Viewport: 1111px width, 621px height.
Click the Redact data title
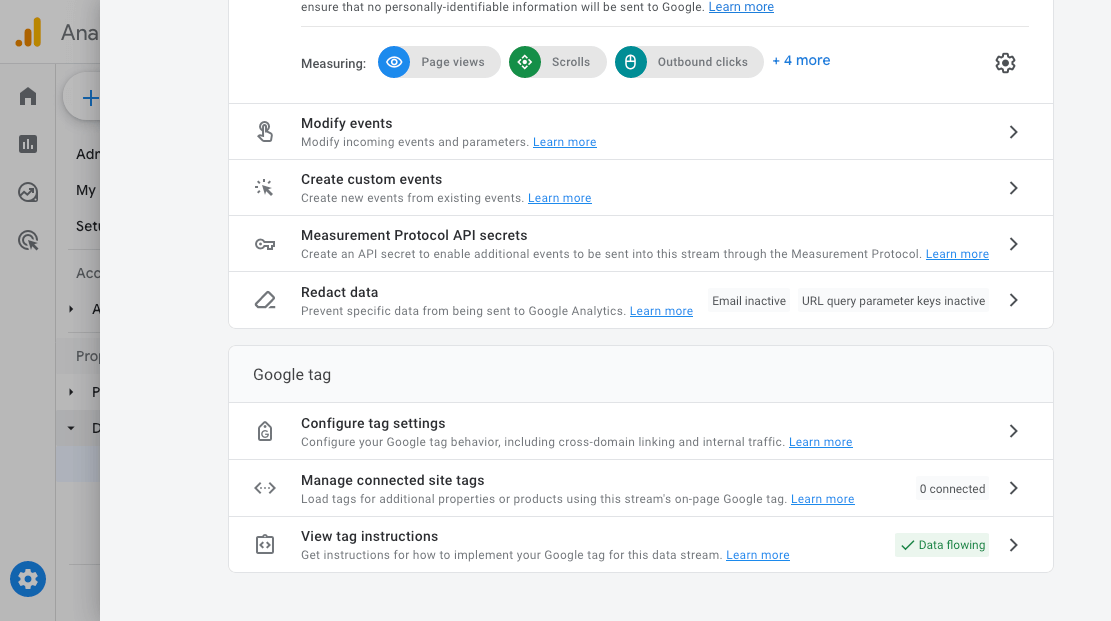point(339,292)
